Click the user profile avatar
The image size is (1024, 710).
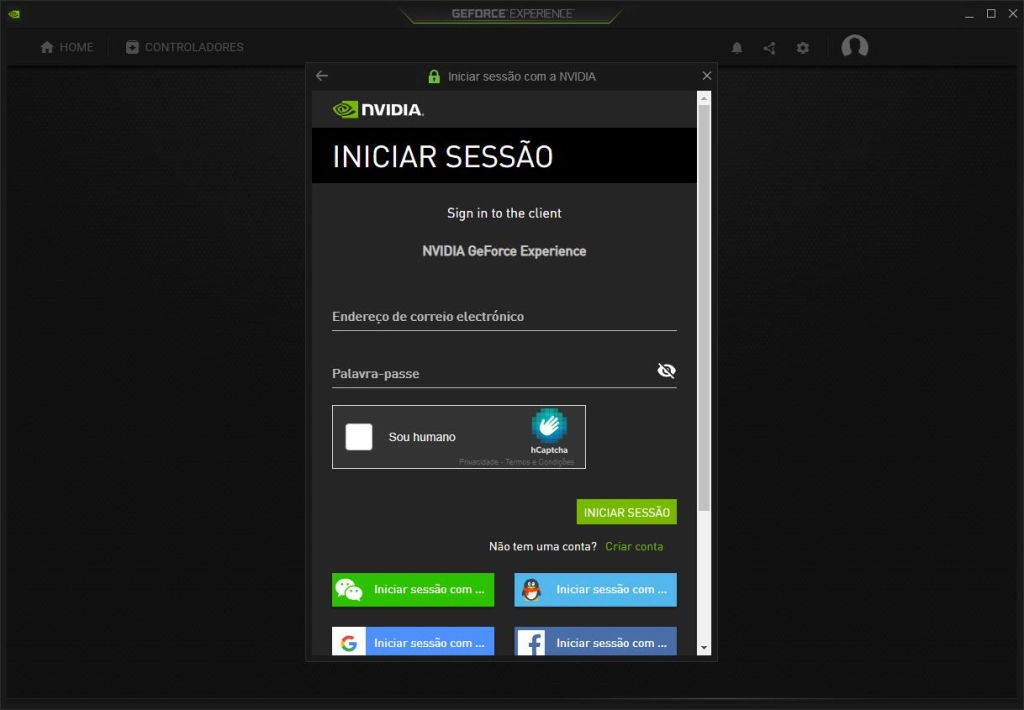(x=854, y=46)
